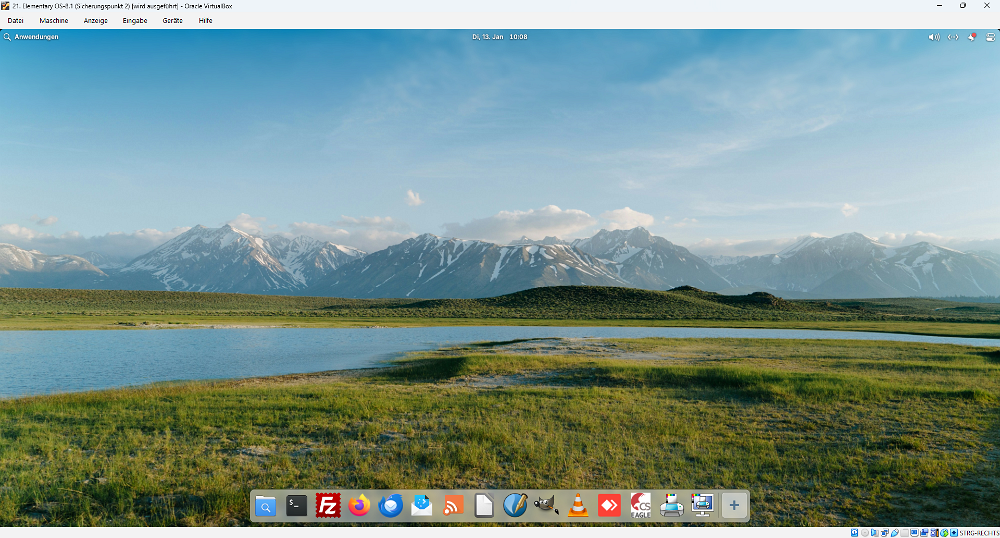Launch AnyDesk from the dock

[609, 506]
